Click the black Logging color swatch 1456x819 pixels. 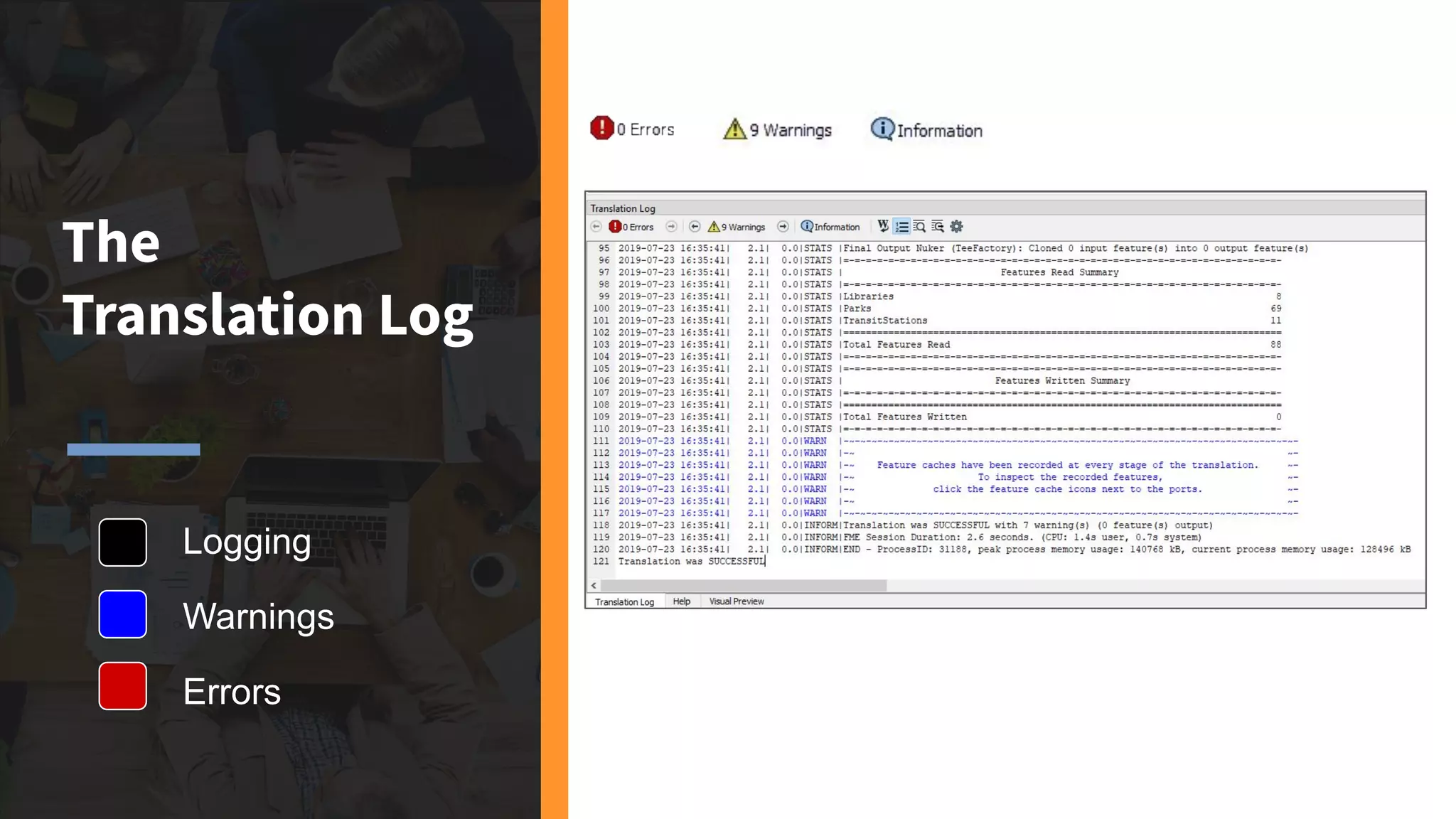tap(123, 542)
